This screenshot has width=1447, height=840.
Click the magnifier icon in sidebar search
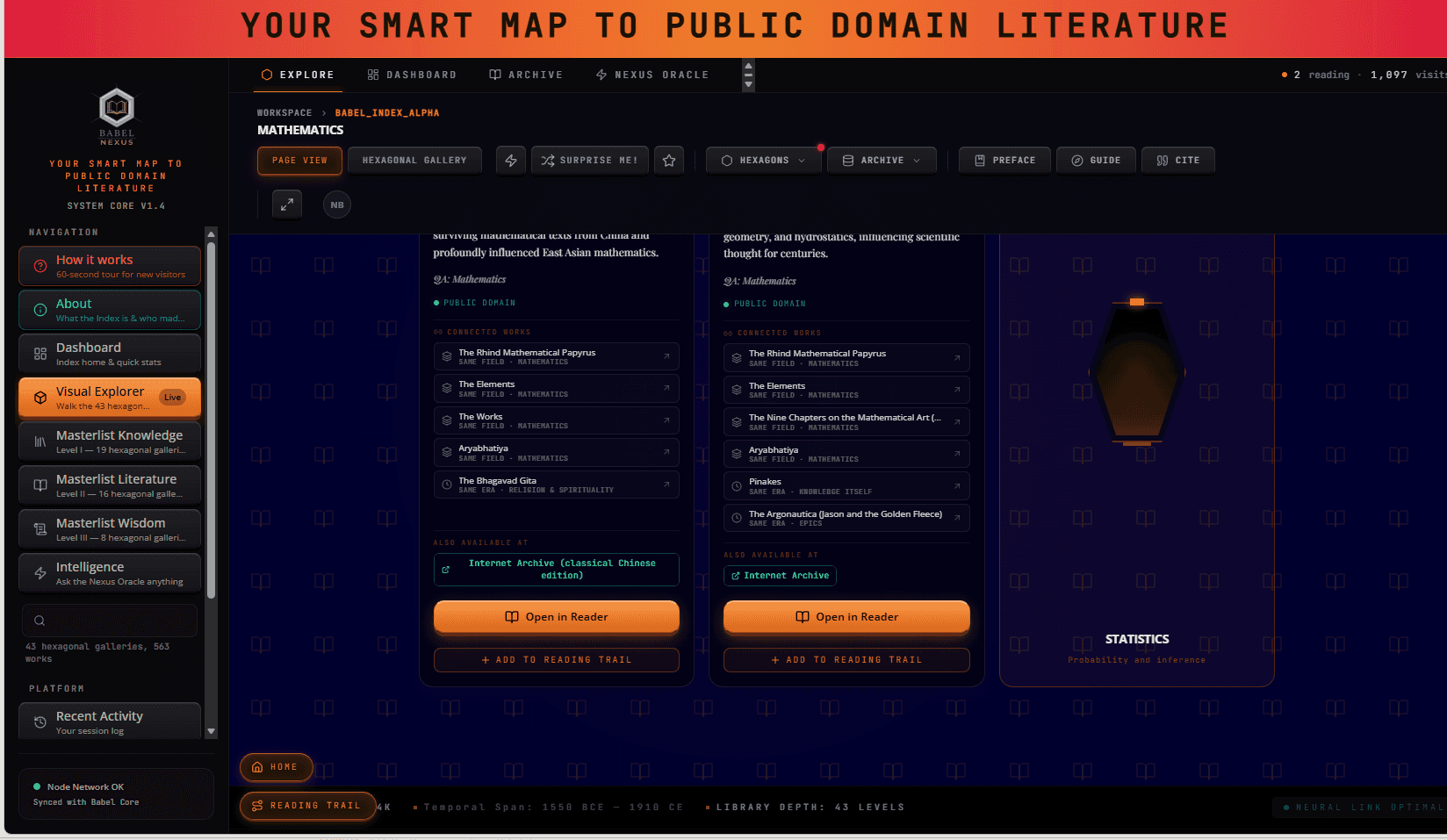pyautogui.click(x=40, y=621)
